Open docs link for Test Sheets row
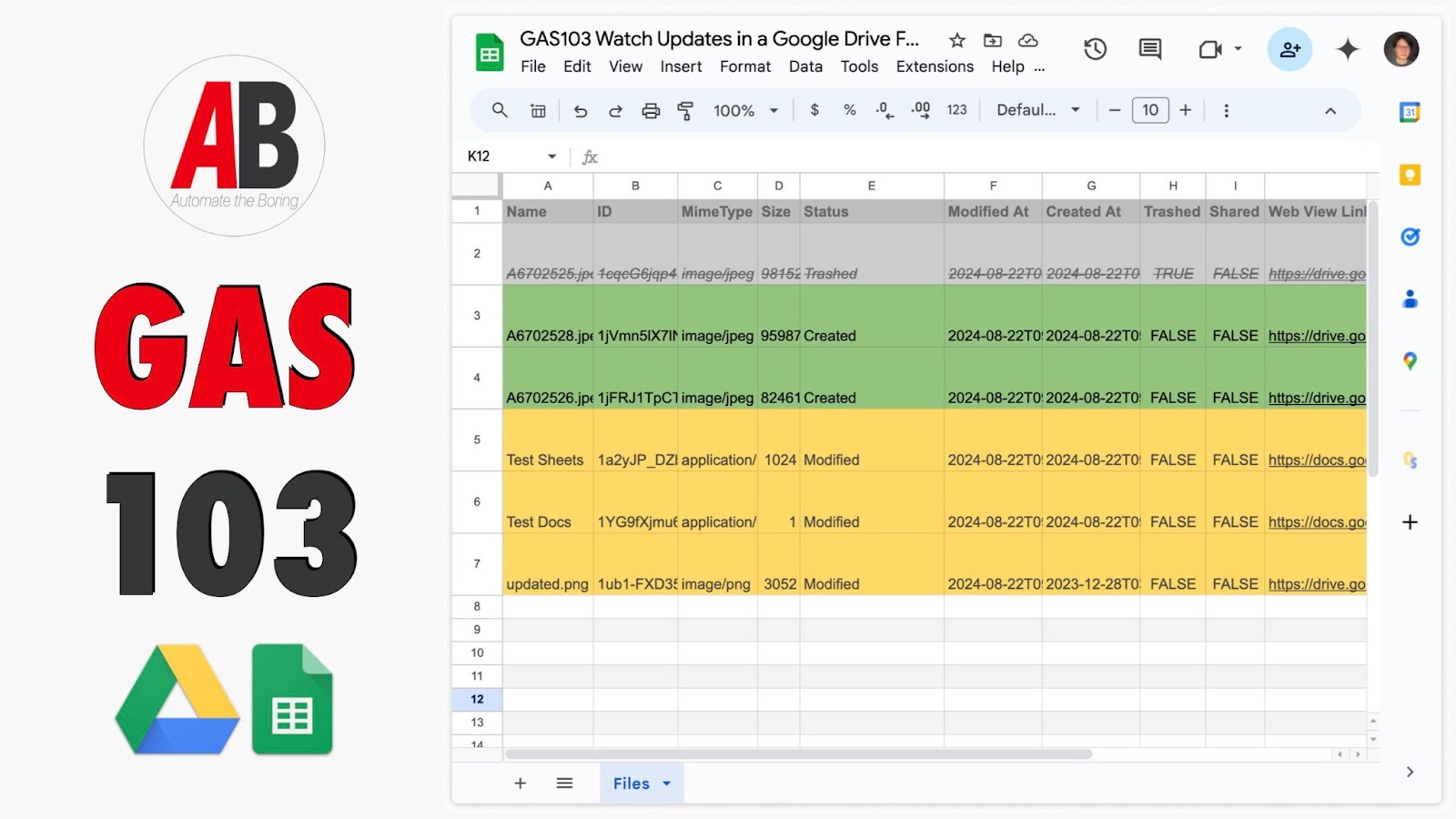Screen dimensions: 1456x819 click(1317, 460)
